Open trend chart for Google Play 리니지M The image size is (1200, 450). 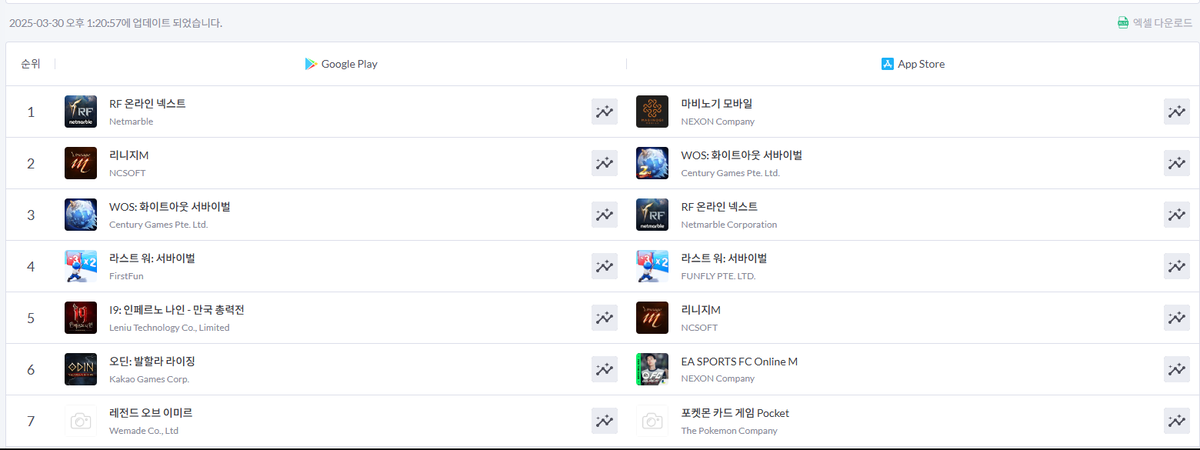[x=604, y=163]
